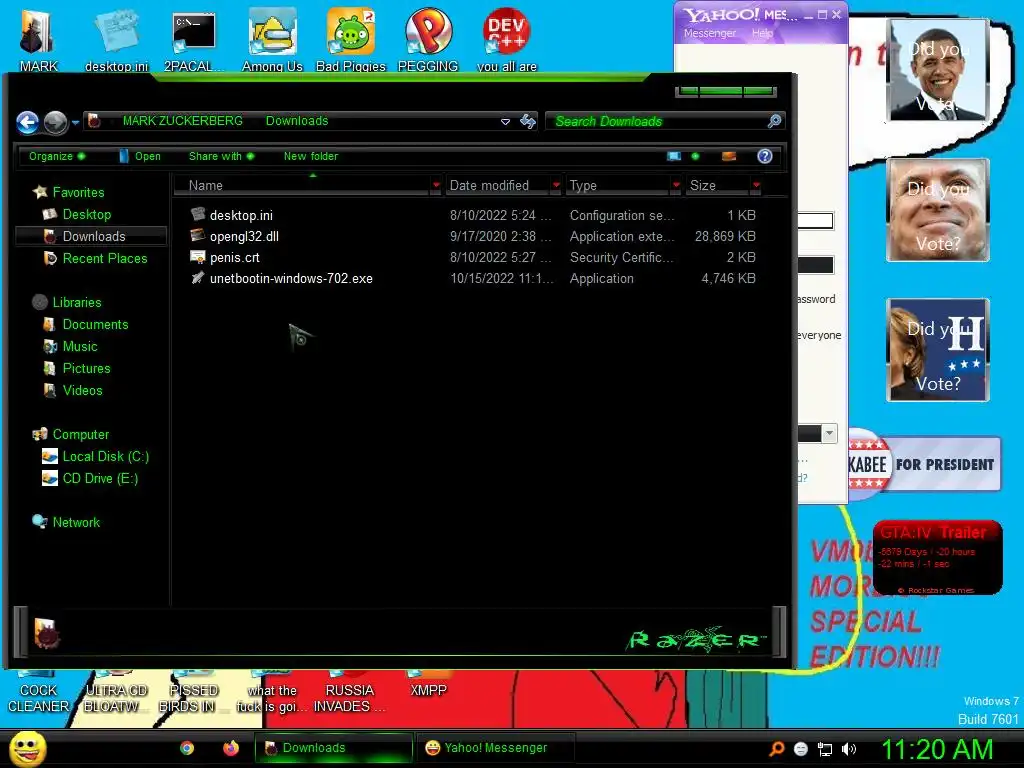Open the Messenger menu in Yahoo
Screen dimensions: 1024x768
click(709, 33)
